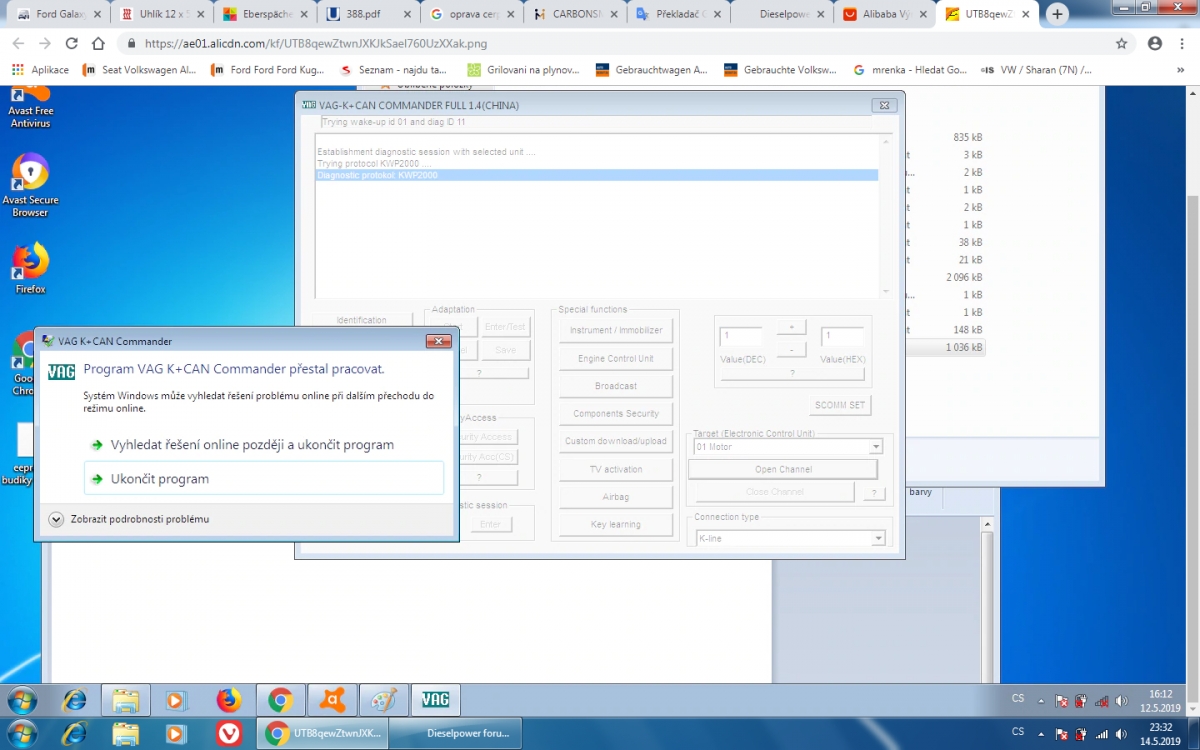
Task: Open the Chrome profile avatar menu
Action: pos(1155,44)
